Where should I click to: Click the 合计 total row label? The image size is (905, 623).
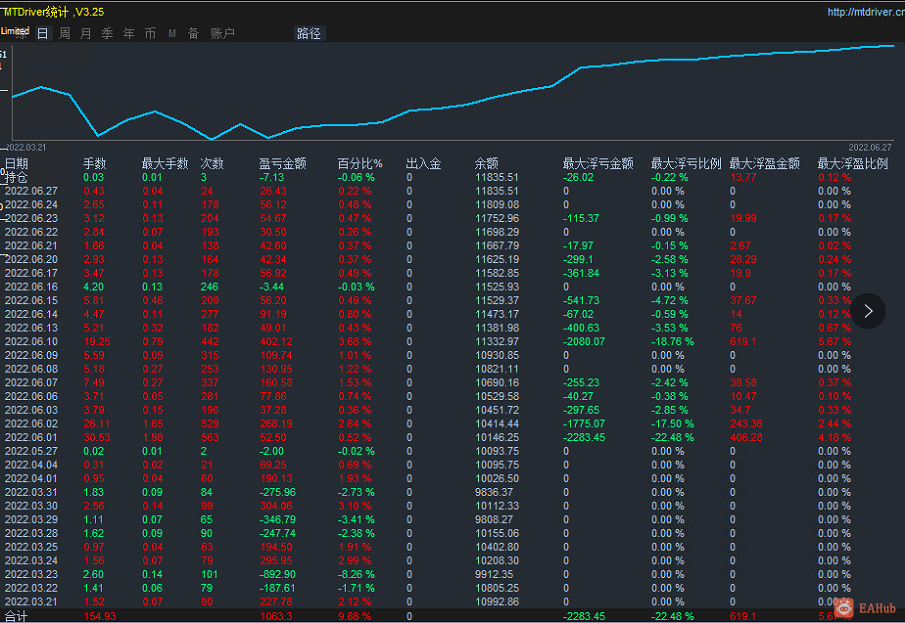[16, 617]
